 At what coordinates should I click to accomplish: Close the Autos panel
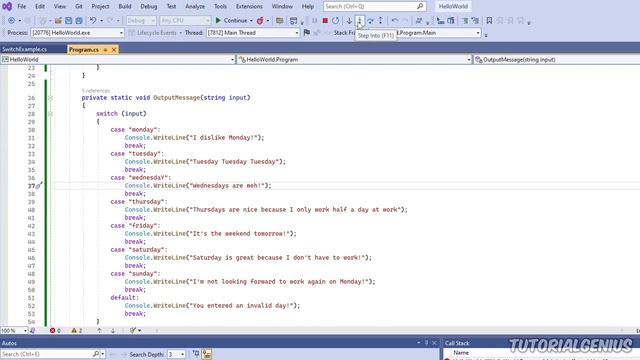point(434,343)
